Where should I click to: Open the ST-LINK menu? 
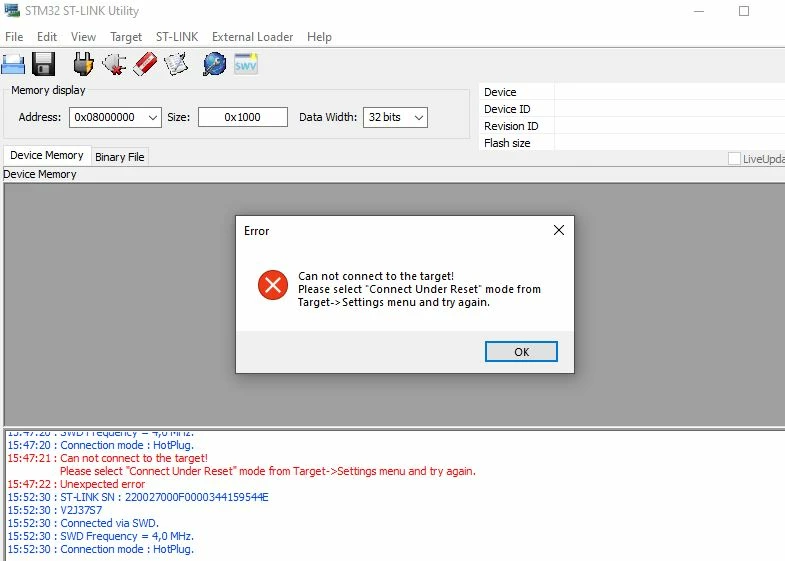point(177,37)
